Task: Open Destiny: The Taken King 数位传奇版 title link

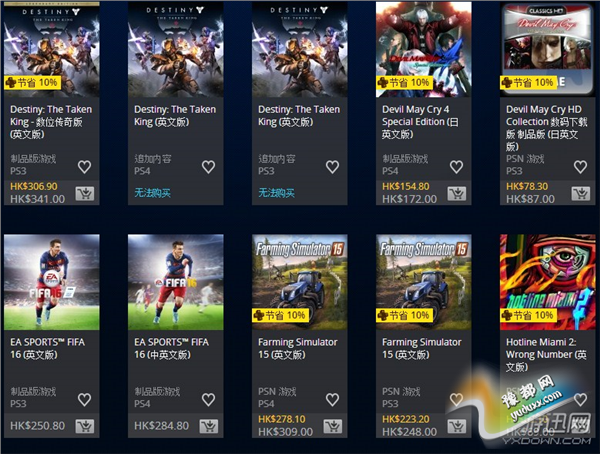Action: (51, 122)
